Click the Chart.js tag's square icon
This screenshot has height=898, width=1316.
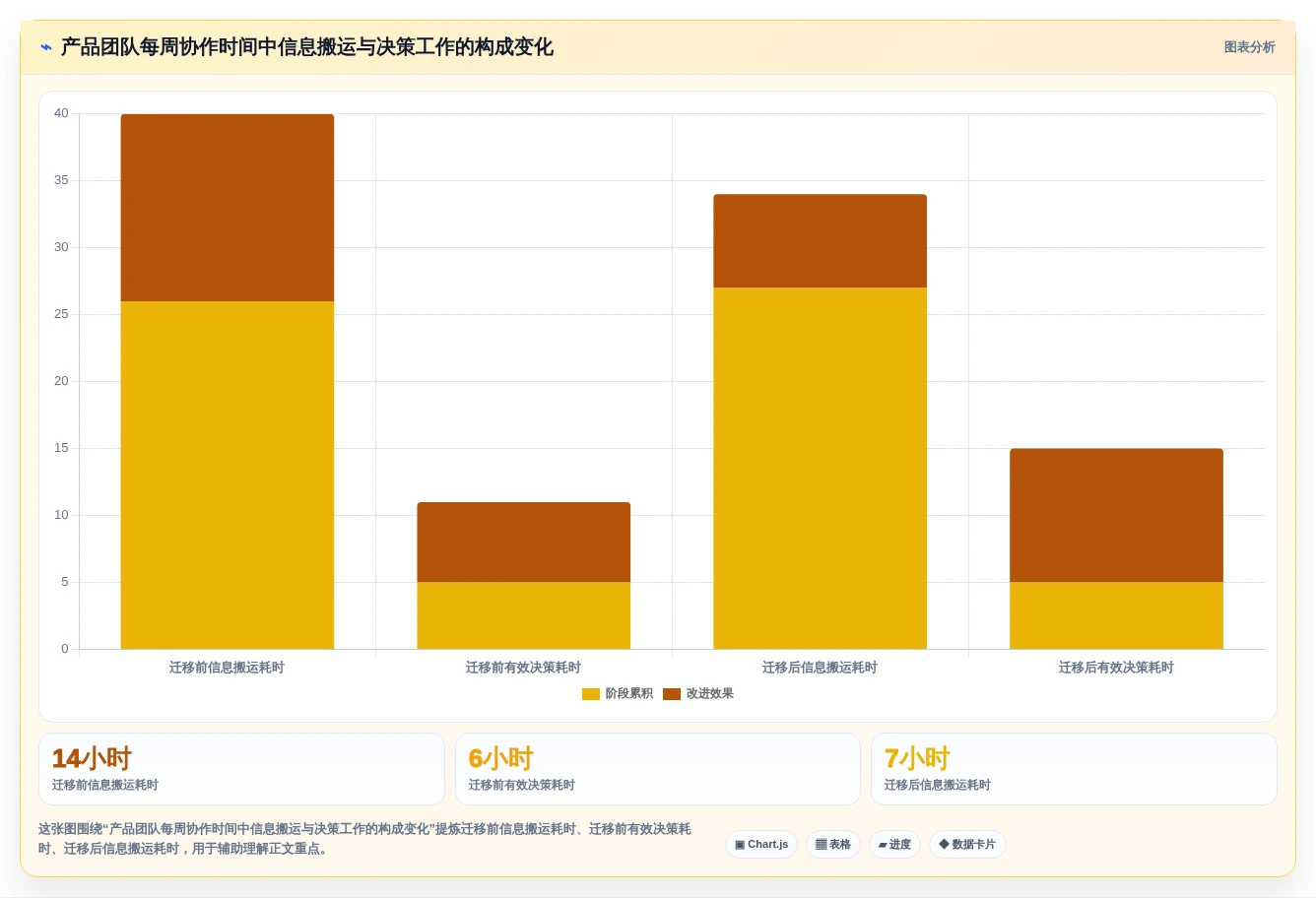740,845
